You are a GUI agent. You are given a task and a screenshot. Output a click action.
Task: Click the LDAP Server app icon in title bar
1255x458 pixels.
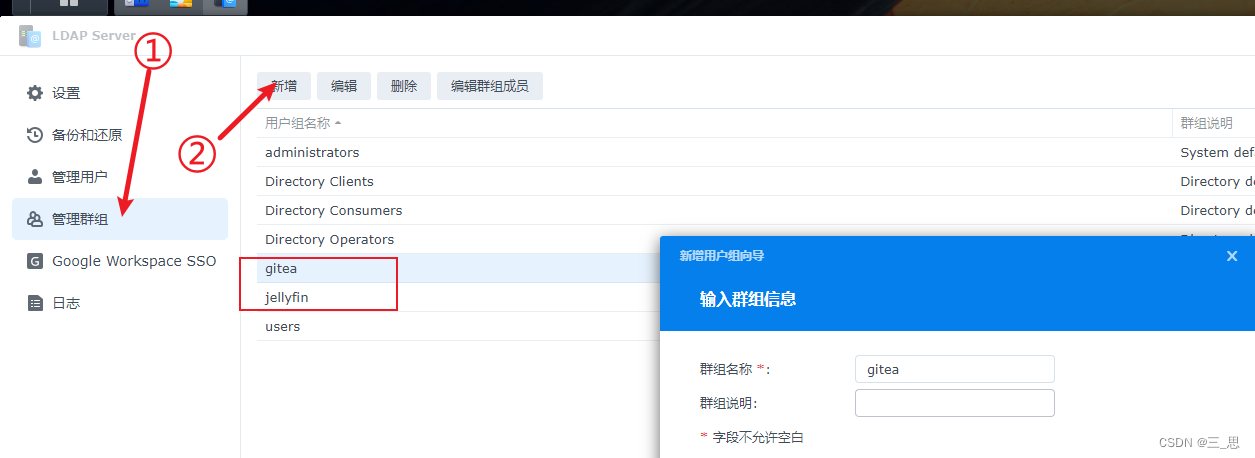point(30,36)
